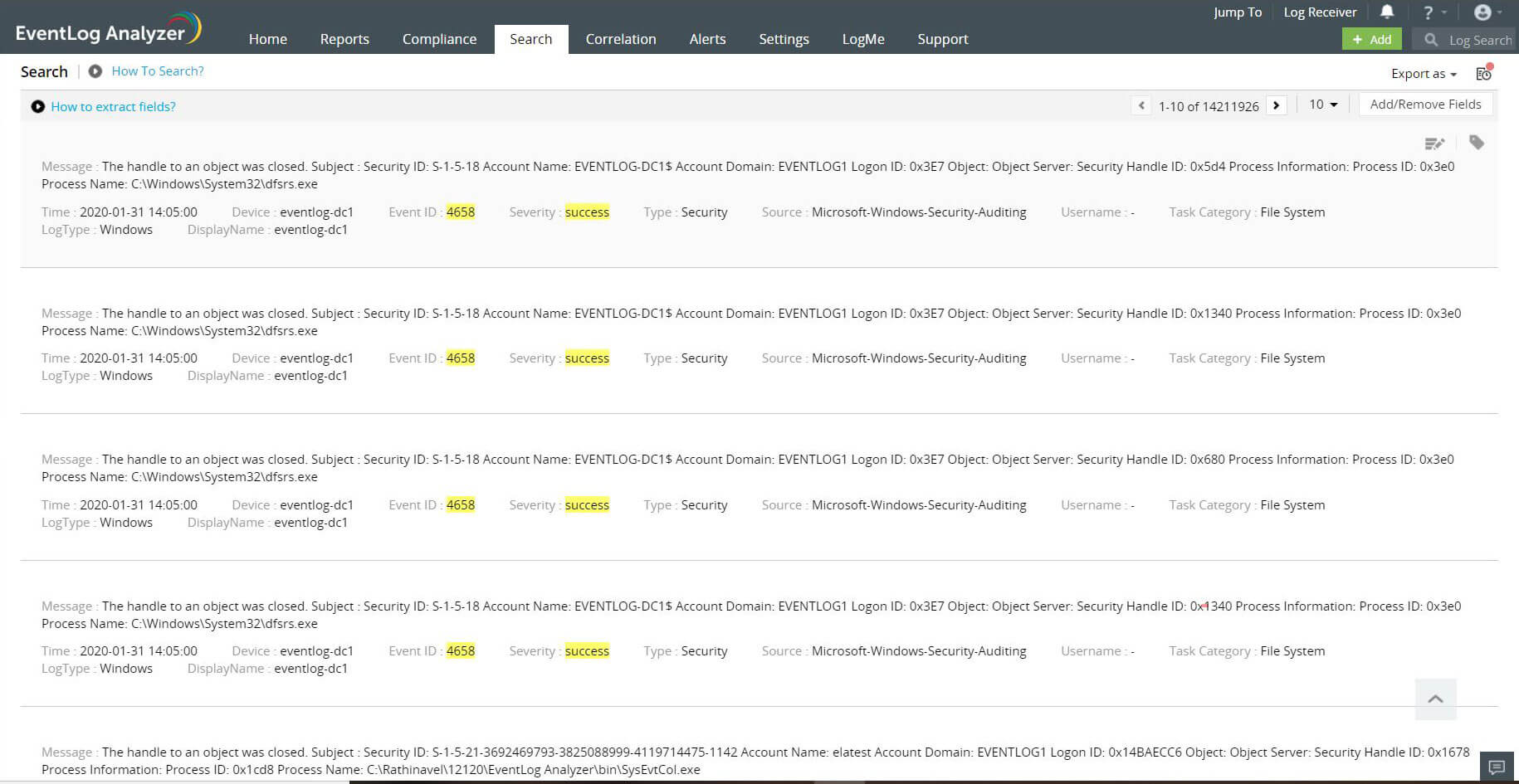Click the log message with Handle ID 0x680
1519x784 pixels.
click(748, 468)
